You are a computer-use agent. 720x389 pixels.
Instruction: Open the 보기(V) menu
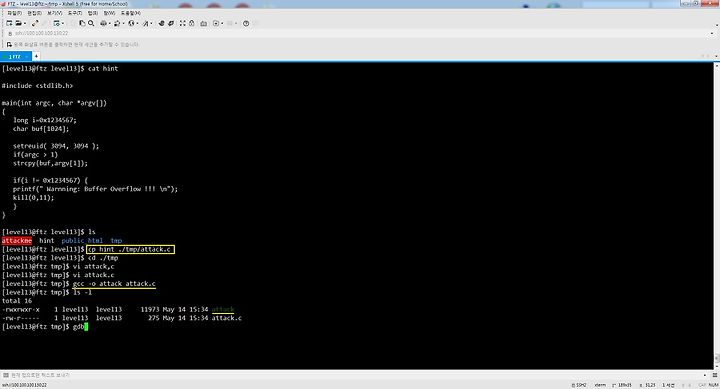coord(55,13)
